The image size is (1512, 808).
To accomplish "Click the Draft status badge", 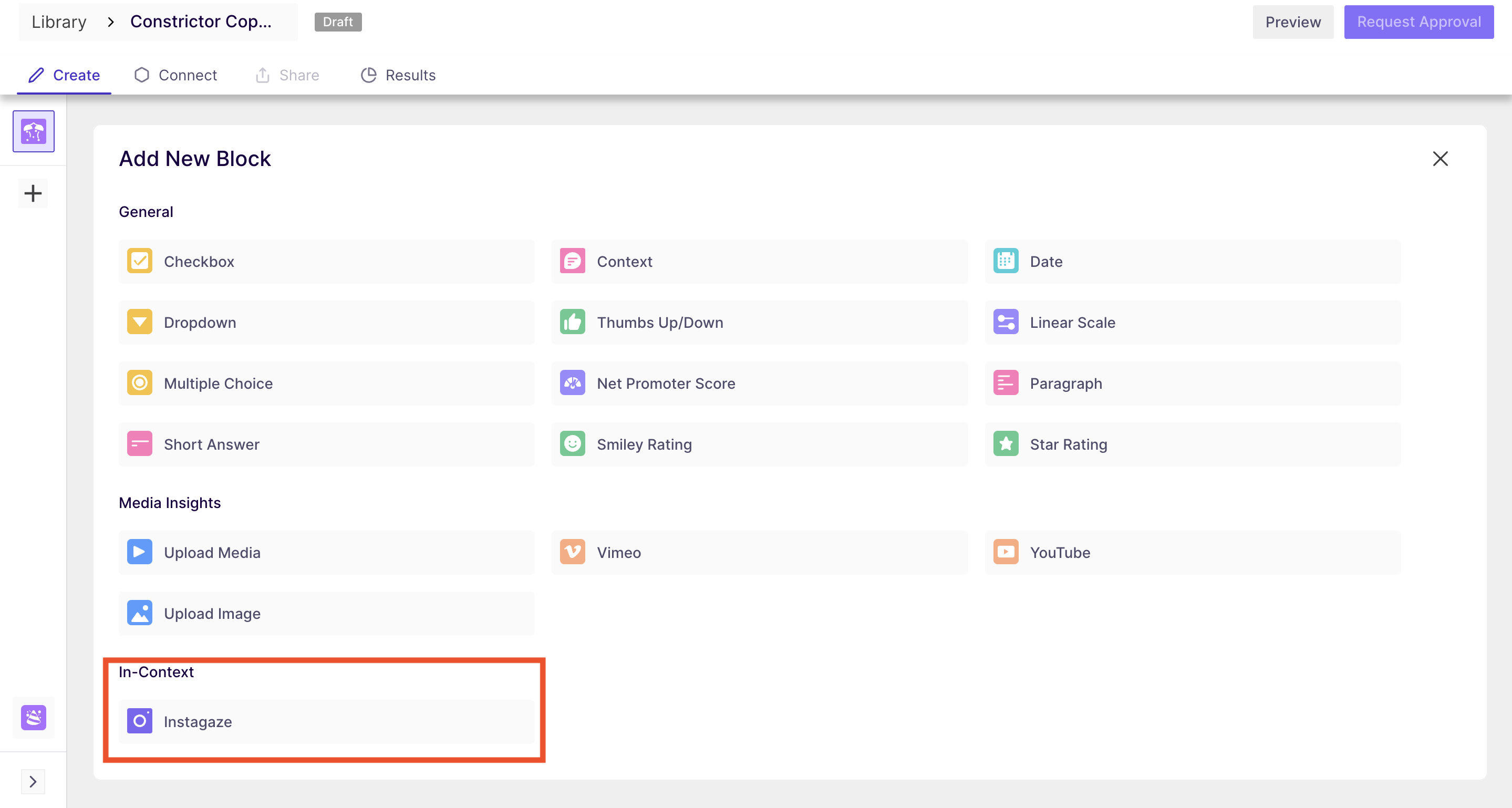I will point(337,22).
